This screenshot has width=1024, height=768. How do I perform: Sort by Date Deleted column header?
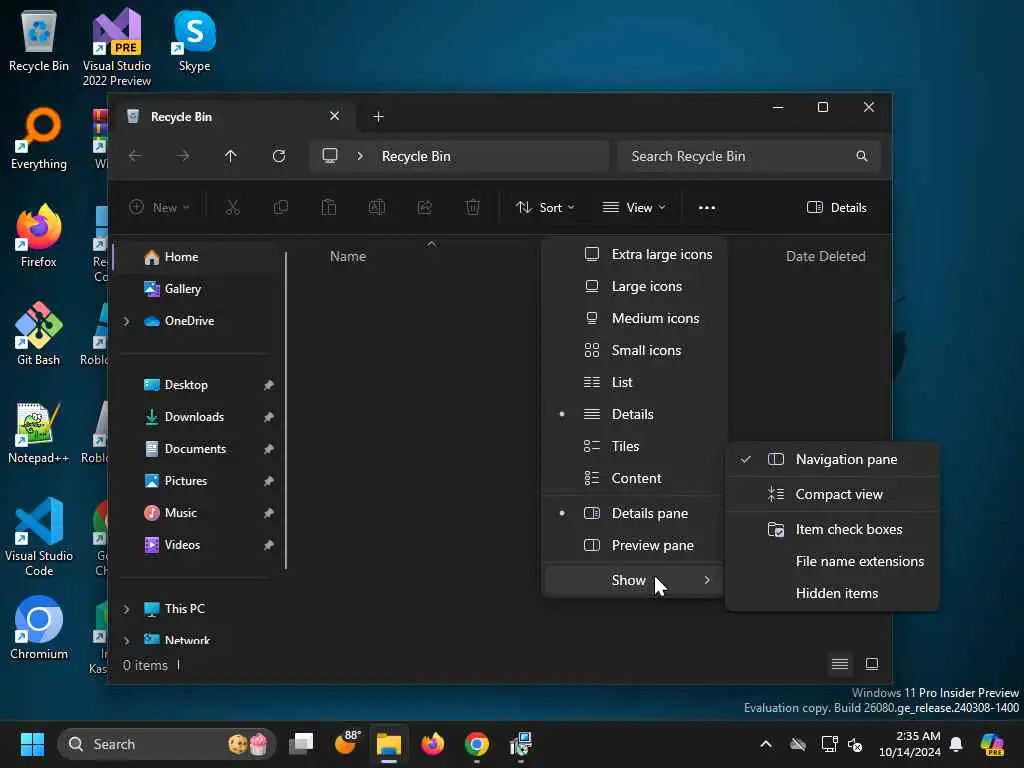825,256
